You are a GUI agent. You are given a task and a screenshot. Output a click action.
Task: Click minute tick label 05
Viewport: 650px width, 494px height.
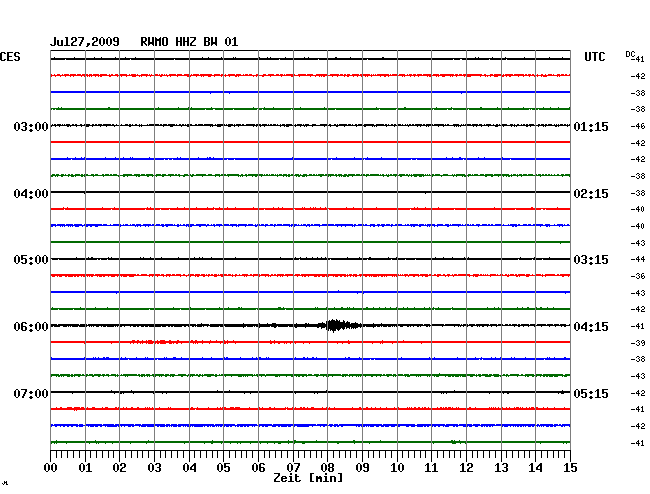pyautogui.click(x=223, y=467)
